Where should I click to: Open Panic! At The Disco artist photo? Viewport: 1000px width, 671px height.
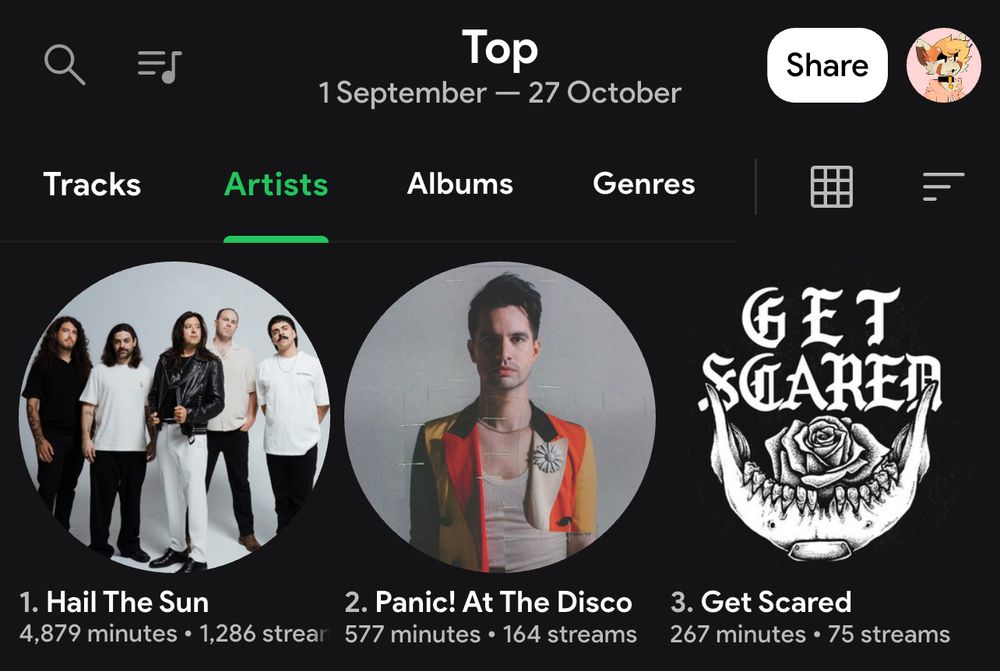point(500,417)
